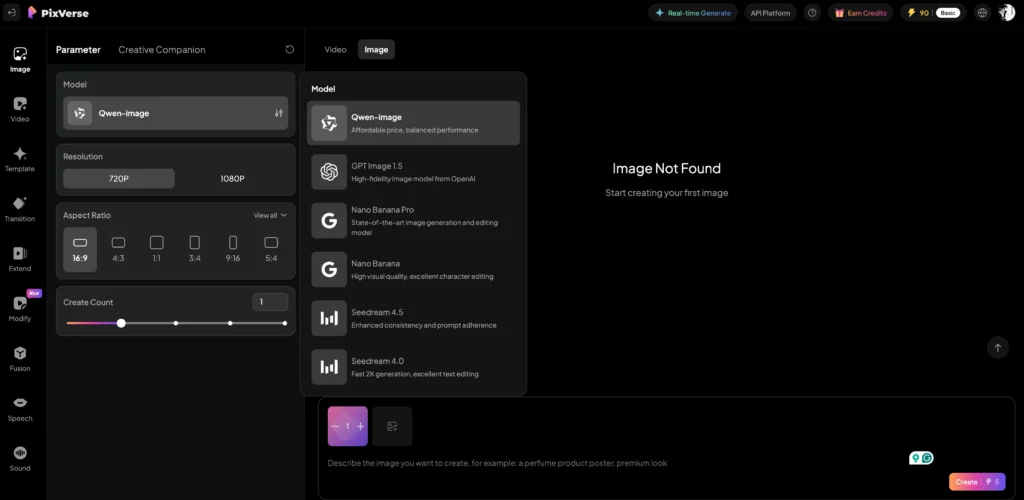Click the Real-time Generate button
The height and width of the screenshot is (500, 1024).
693,12
